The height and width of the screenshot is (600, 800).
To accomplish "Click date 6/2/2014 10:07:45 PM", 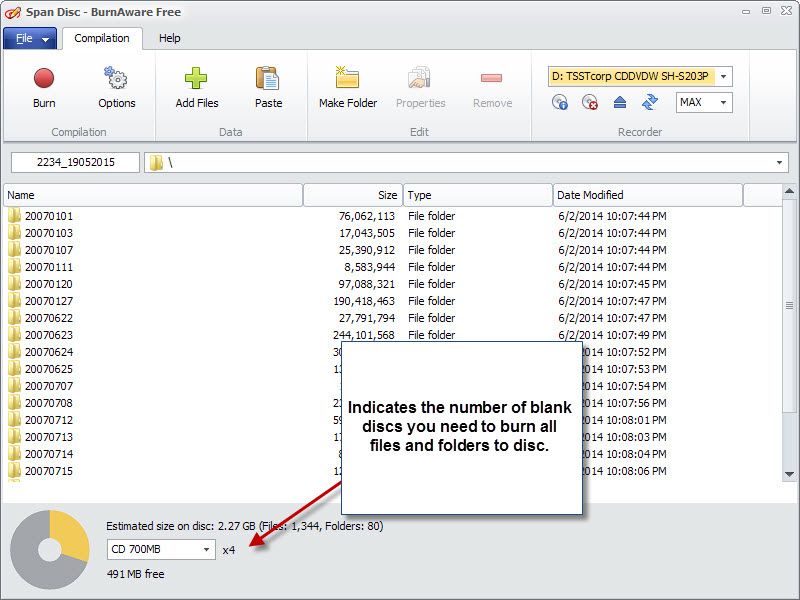I will click(x=612, y=284).
